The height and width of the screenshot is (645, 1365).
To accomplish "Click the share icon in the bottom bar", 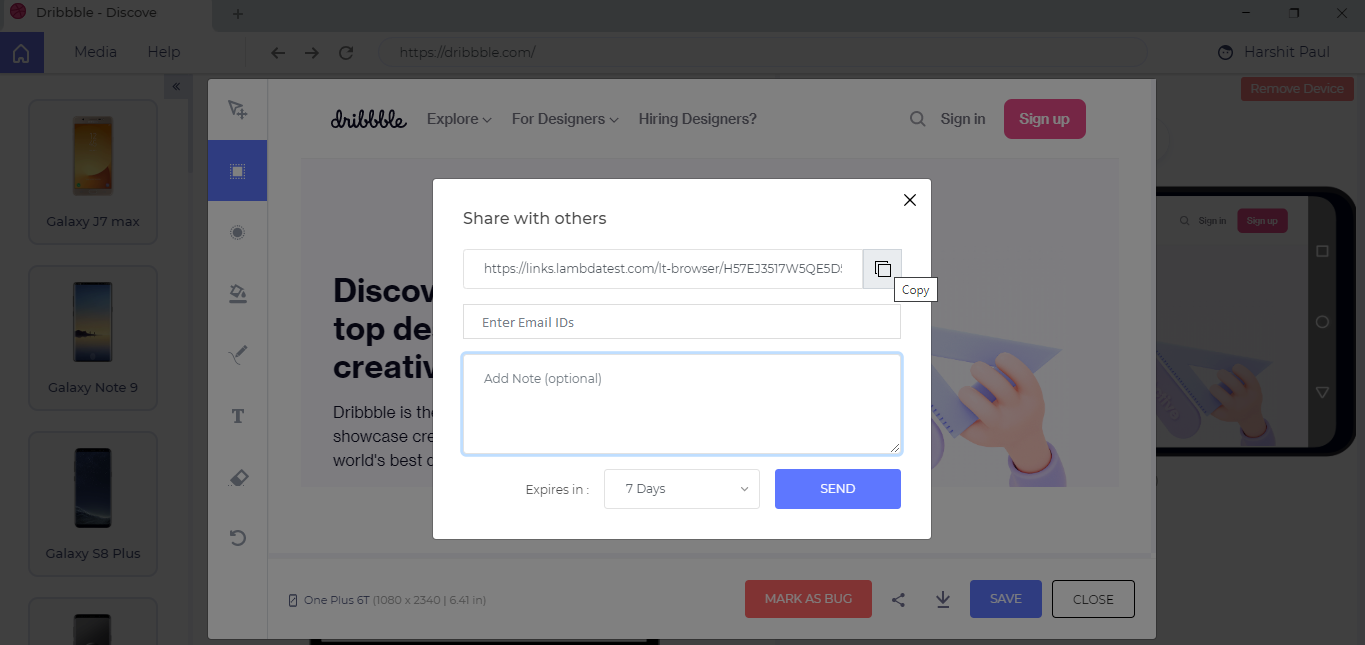I will (x=898, y=600).
